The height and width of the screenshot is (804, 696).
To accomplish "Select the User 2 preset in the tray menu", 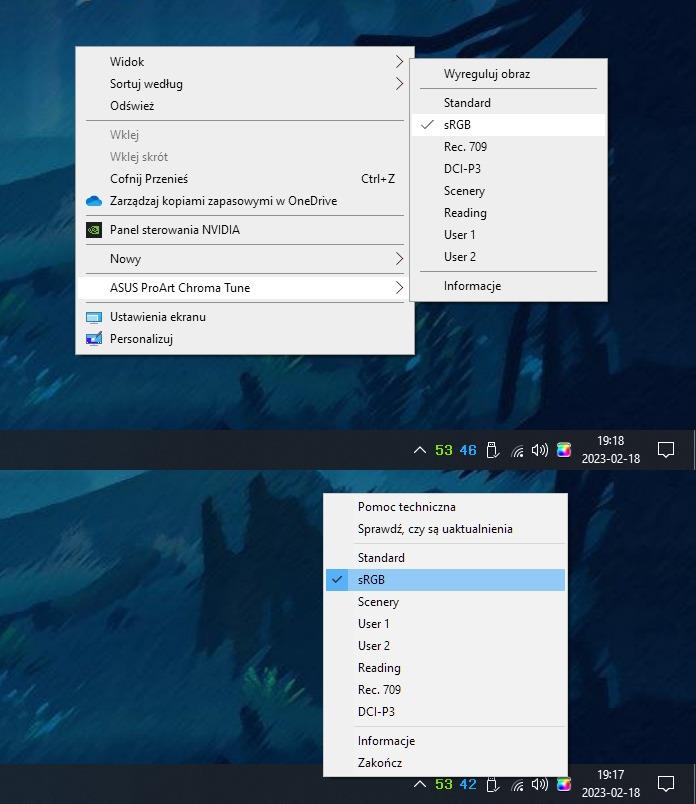I will click(445, 646).
